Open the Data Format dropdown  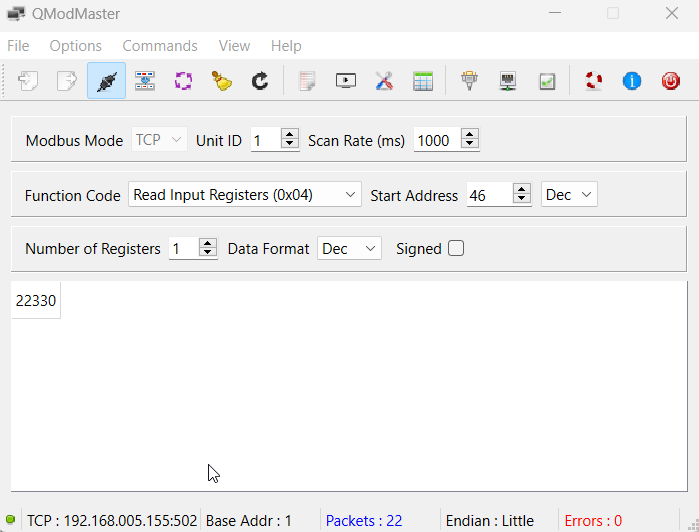[349, 248]
